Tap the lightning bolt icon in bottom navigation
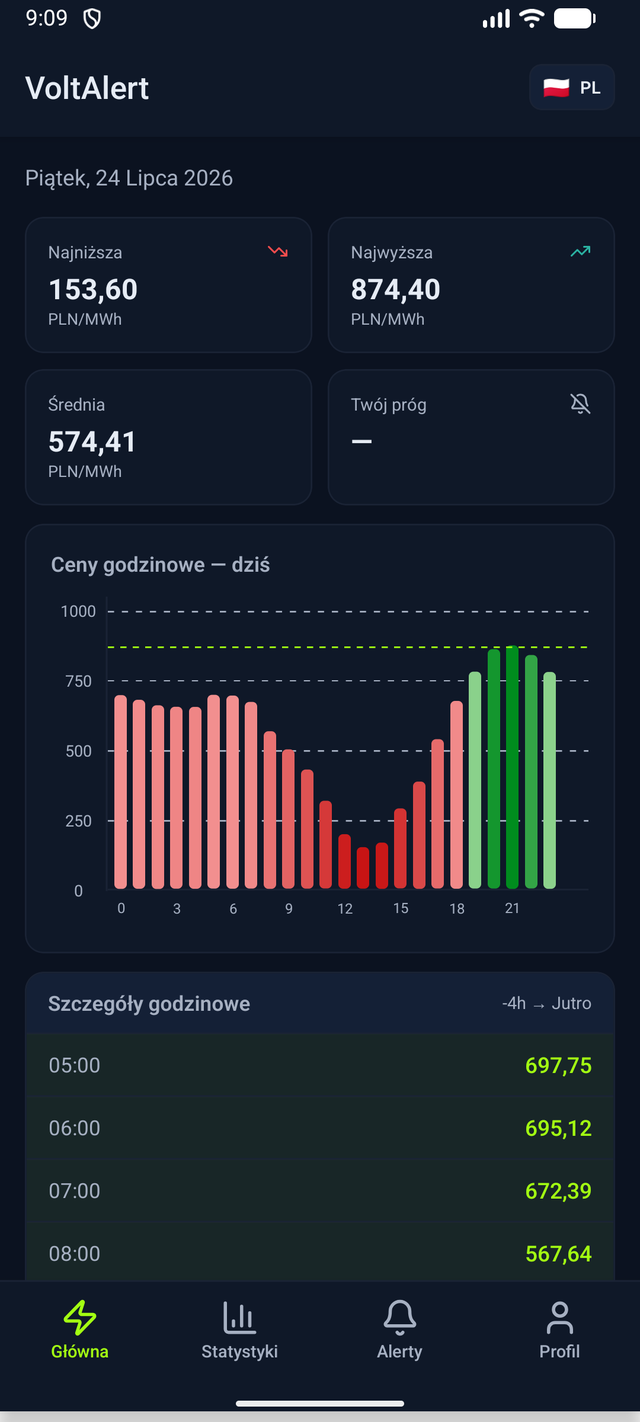Image resolution: width=640 pixels, height=1422 pixels. pos(80,1318)
